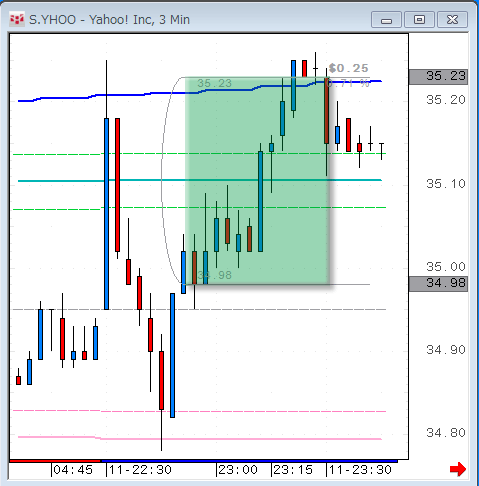Click the 34.90 price axis label
This screenshot has width=479, height=486.
click(x=446, y=350)
